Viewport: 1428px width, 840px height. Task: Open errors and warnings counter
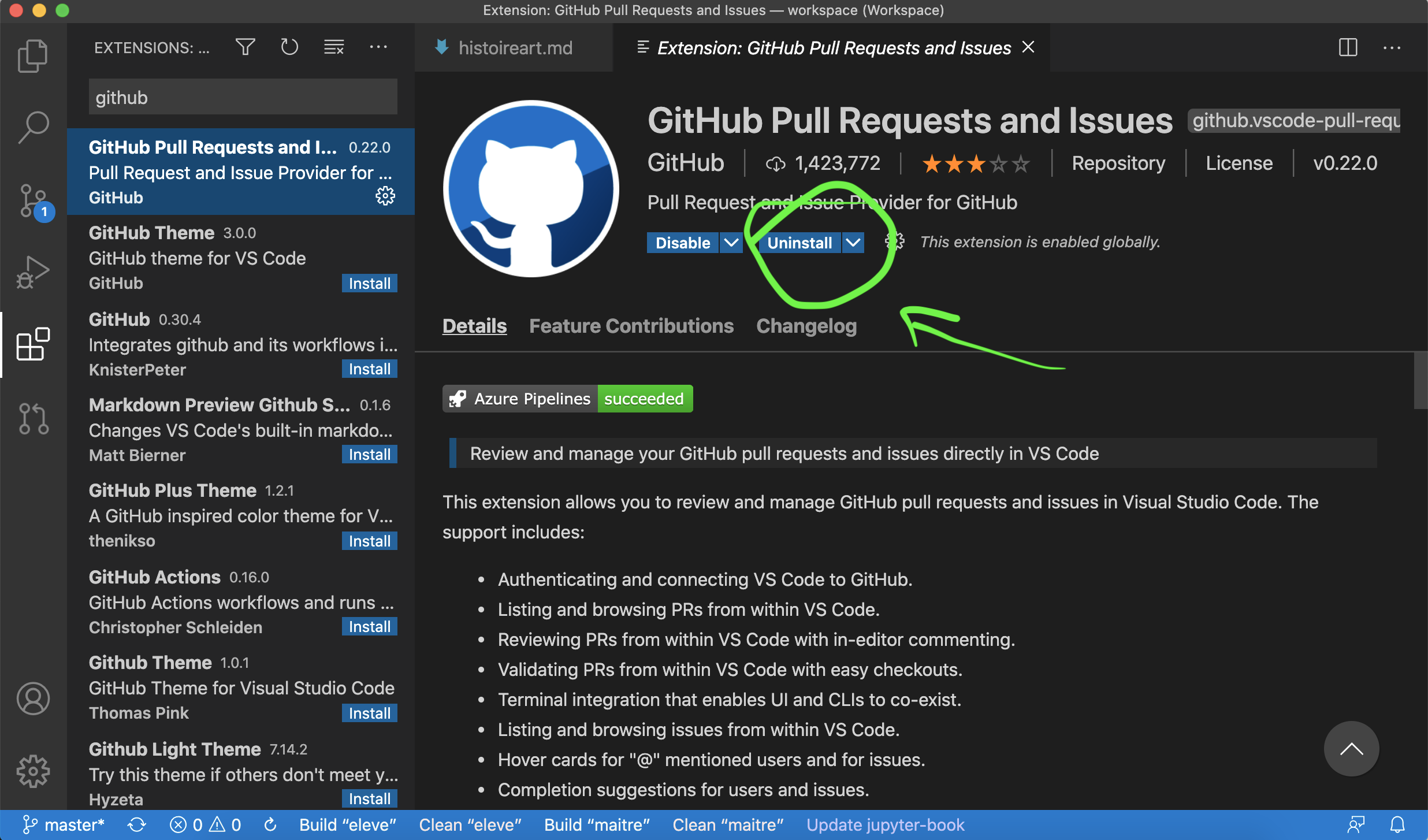pos(205,824)
